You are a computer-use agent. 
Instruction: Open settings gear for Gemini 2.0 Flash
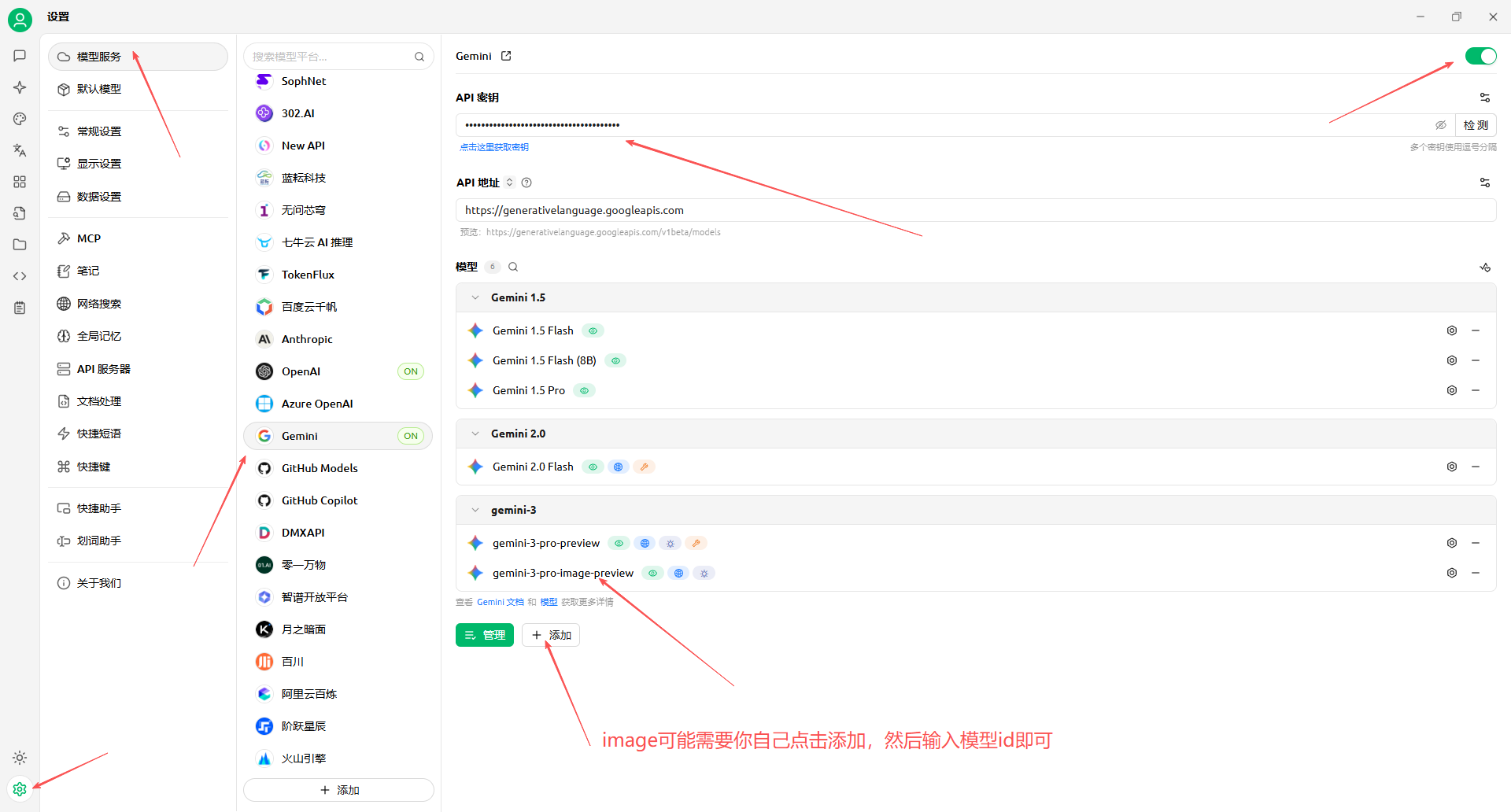click(x=1452, y=467)
